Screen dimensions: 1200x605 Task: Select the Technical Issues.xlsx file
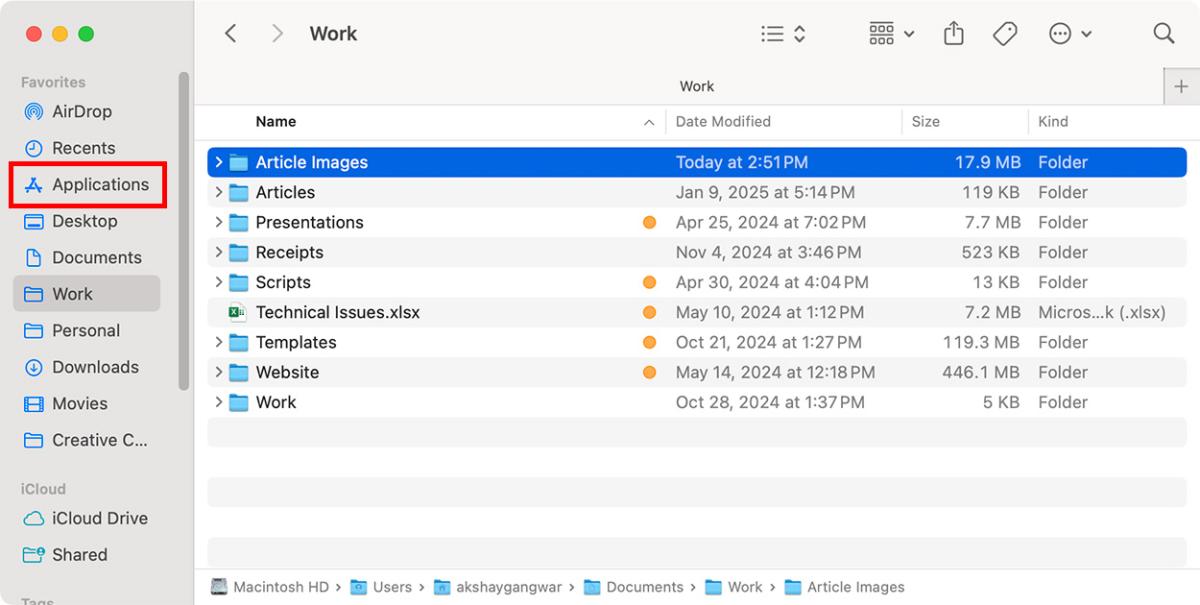[x=337, y=312]
